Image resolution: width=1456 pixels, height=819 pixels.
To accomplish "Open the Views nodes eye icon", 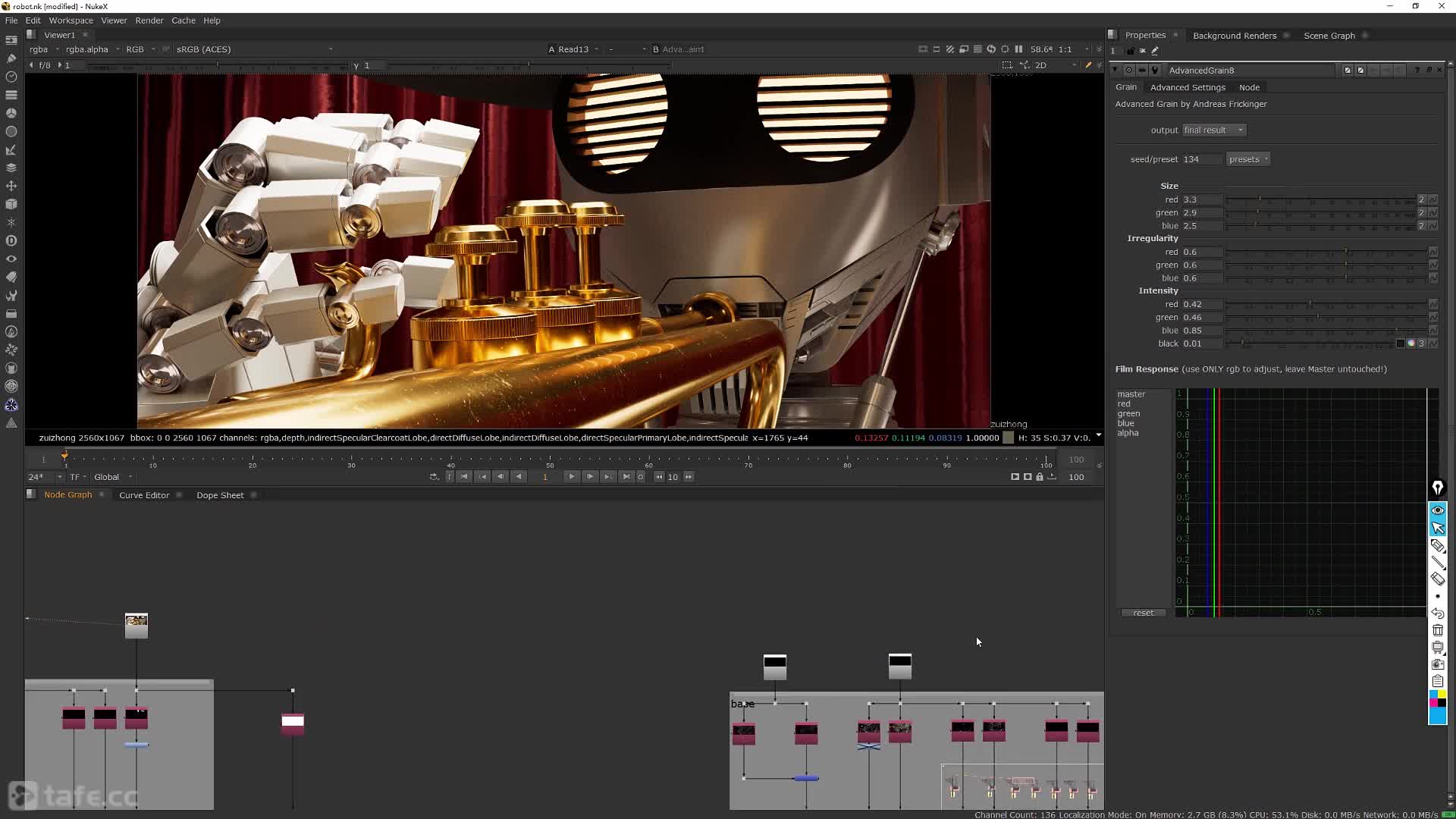I will [11, 259].
